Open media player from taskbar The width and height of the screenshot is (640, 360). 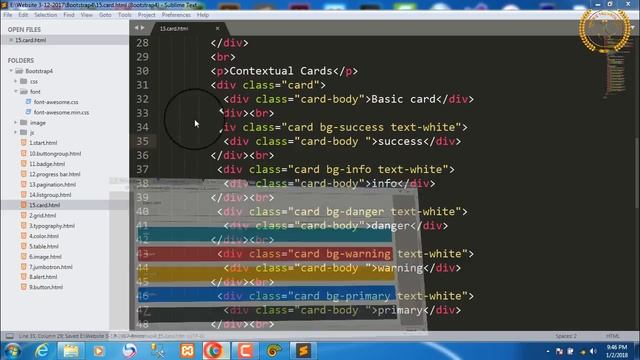coord(98,351)
